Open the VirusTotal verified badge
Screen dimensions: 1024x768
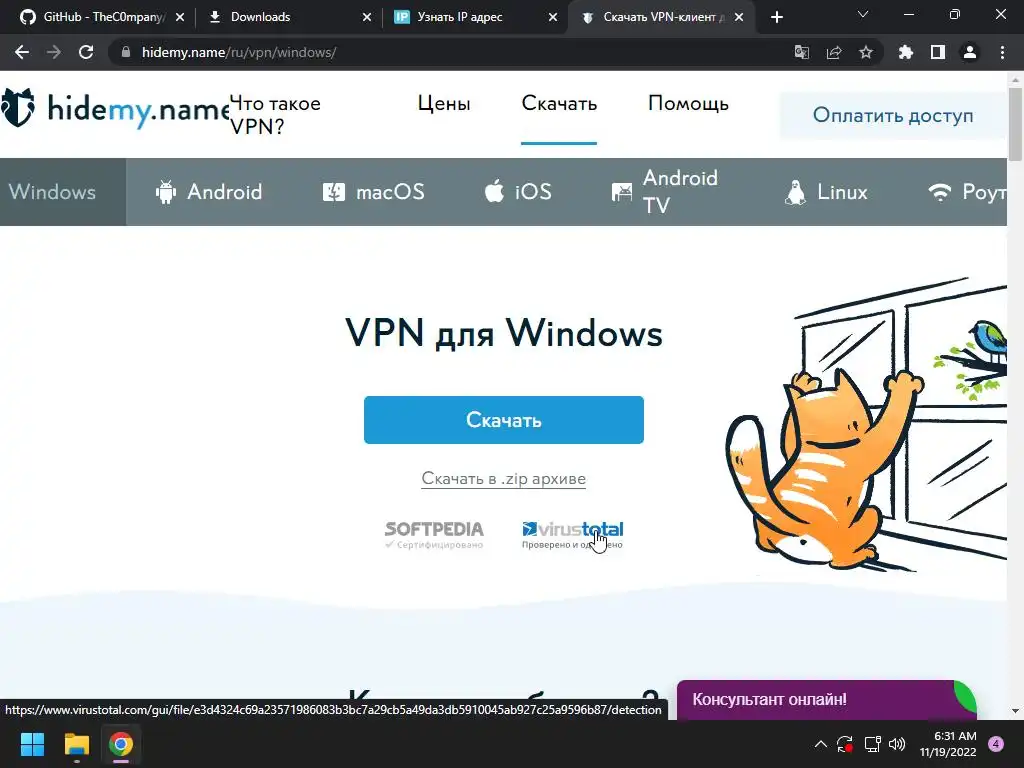point(573,535)
